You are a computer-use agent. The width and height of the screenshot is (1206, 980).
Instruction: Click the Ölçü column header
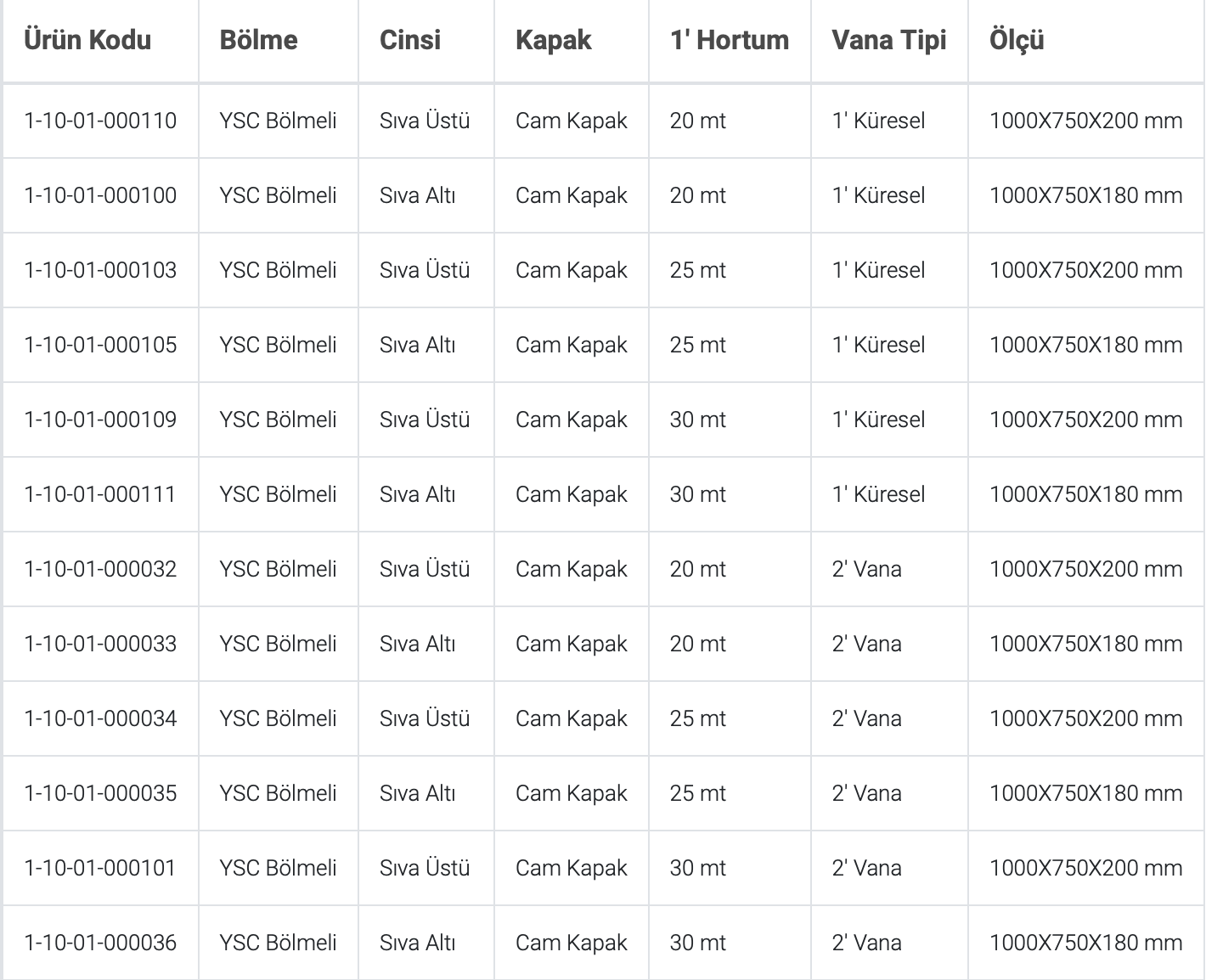1017,40
